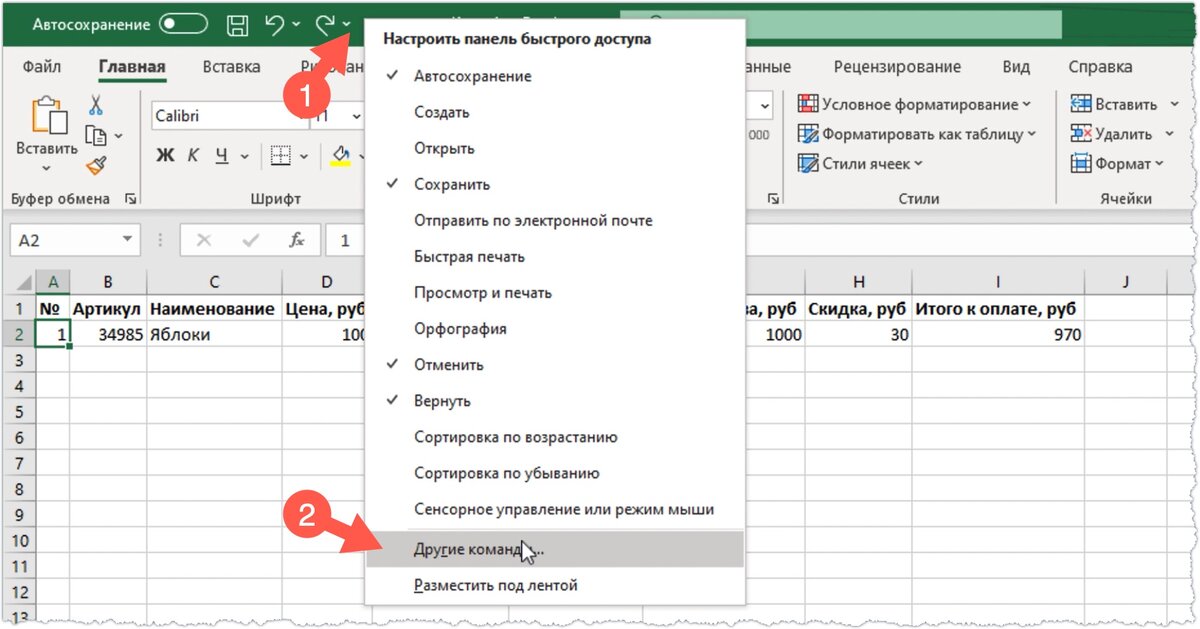Click the Условное форматирование icon
The image size is (1200, 629).
coord(808,104)
